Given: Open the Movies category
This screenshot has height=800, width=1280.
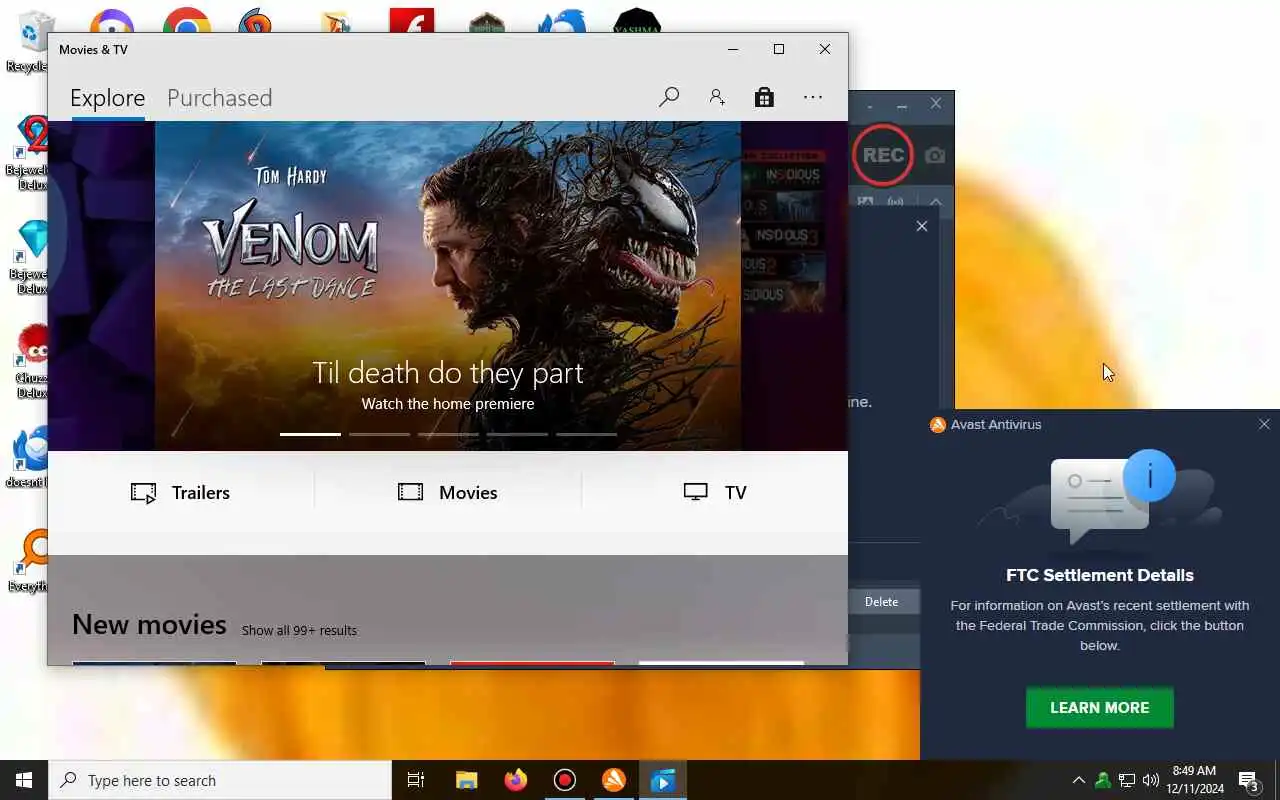Looking at the screenshot, I should tap(447, 492).
